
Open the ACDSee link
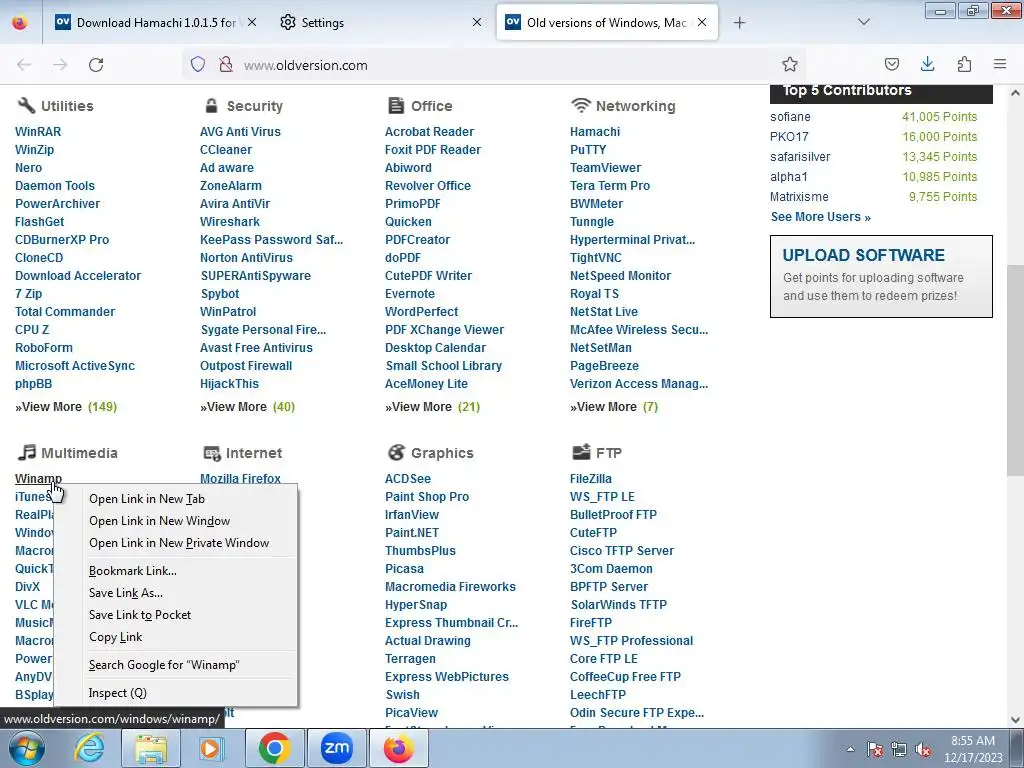(408, 479)
